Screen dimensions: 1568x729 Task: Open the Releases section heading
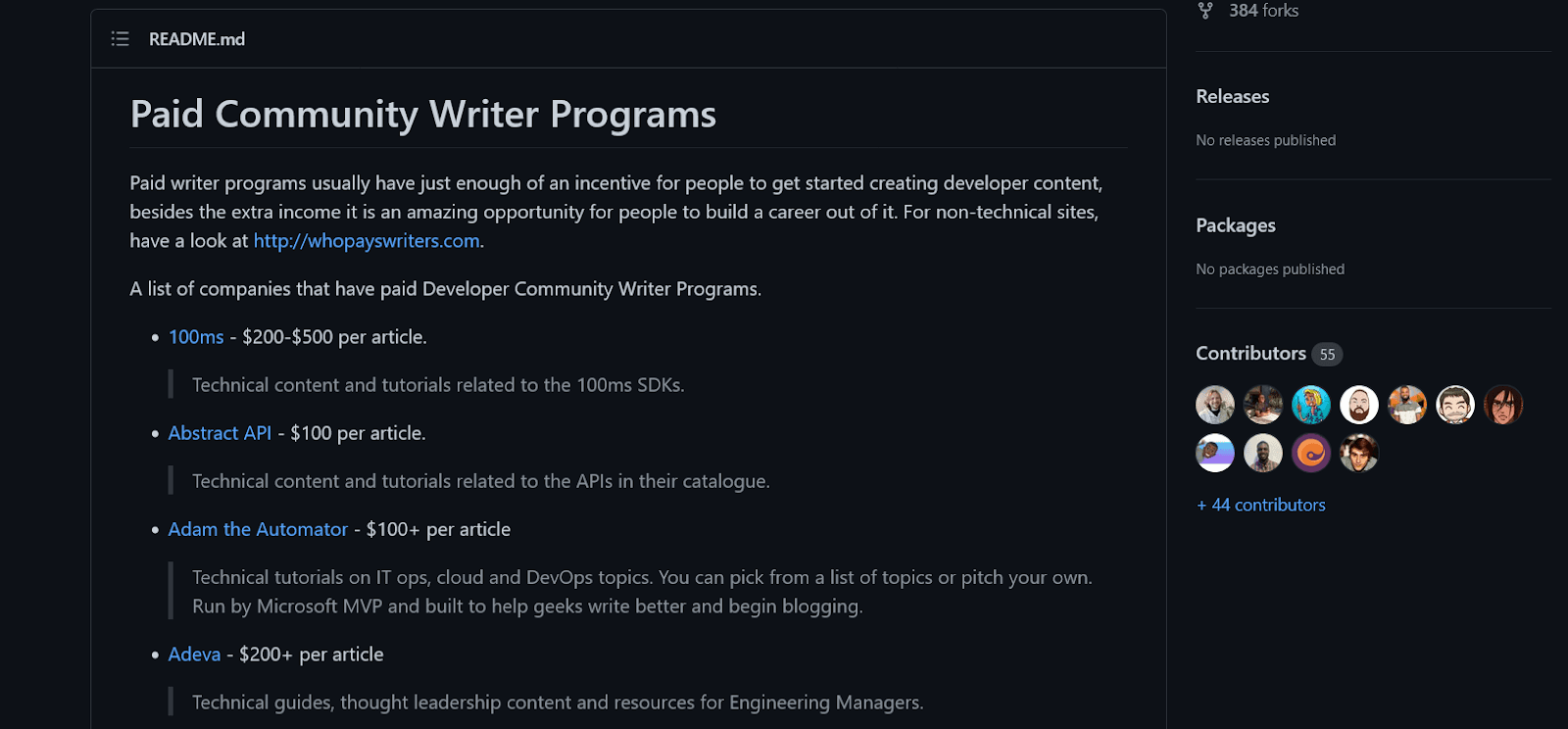tap(1232, 96)
